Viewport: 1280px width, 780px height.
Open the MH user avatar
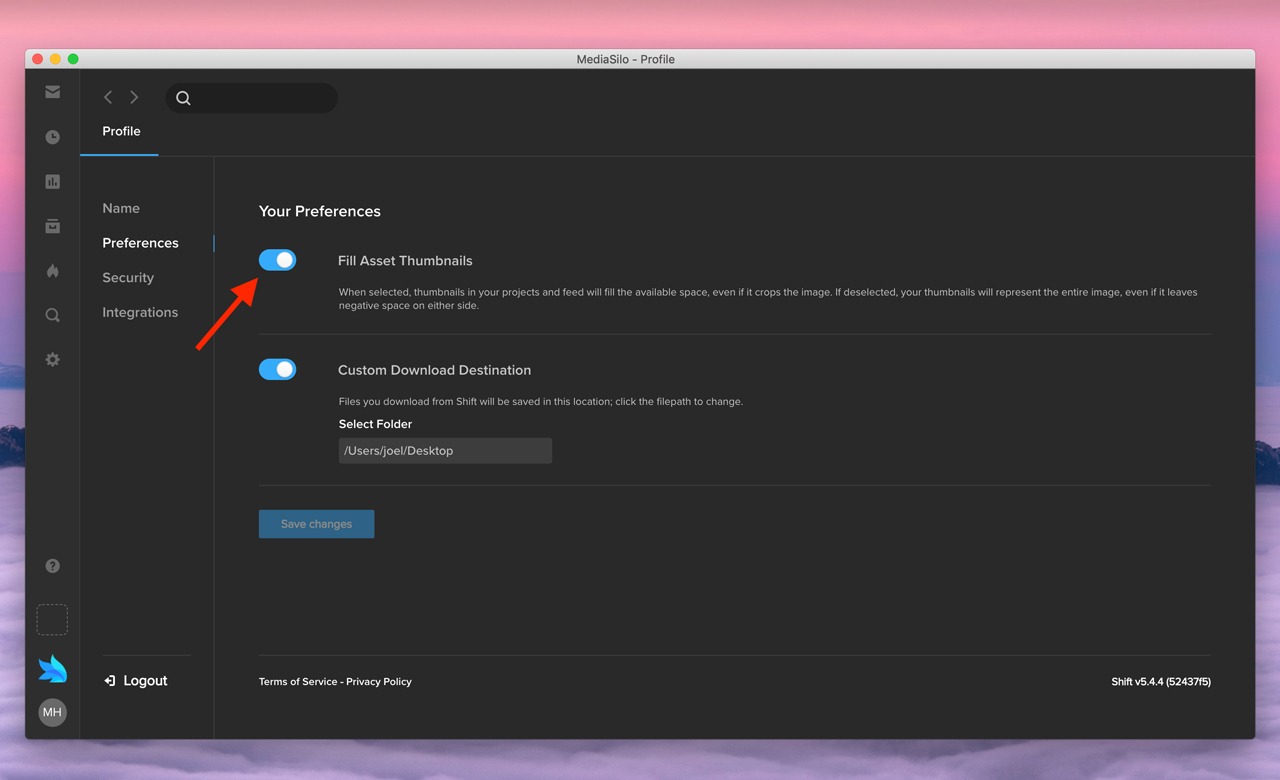(x=52, y=712)
